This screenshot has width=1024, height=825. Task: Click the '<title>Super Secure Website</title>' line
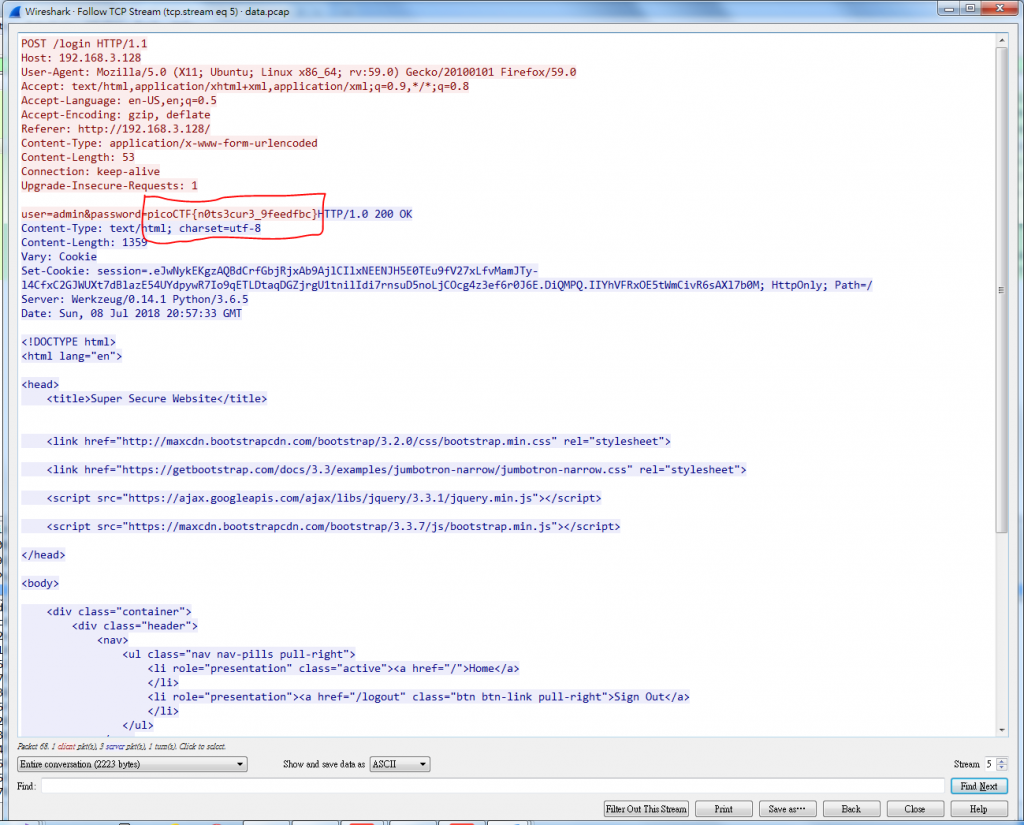click(x=157, y=398)
